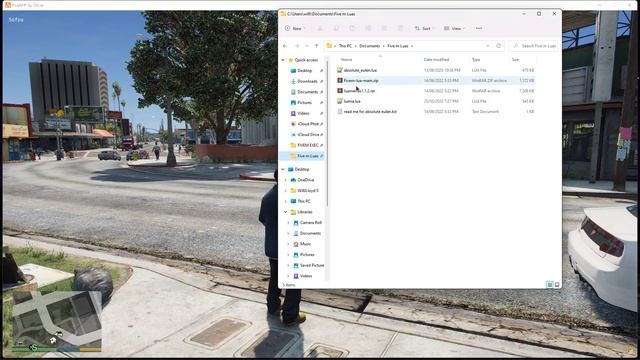
Task: Open the New item menu in Explorer
Action: (295, 28)
